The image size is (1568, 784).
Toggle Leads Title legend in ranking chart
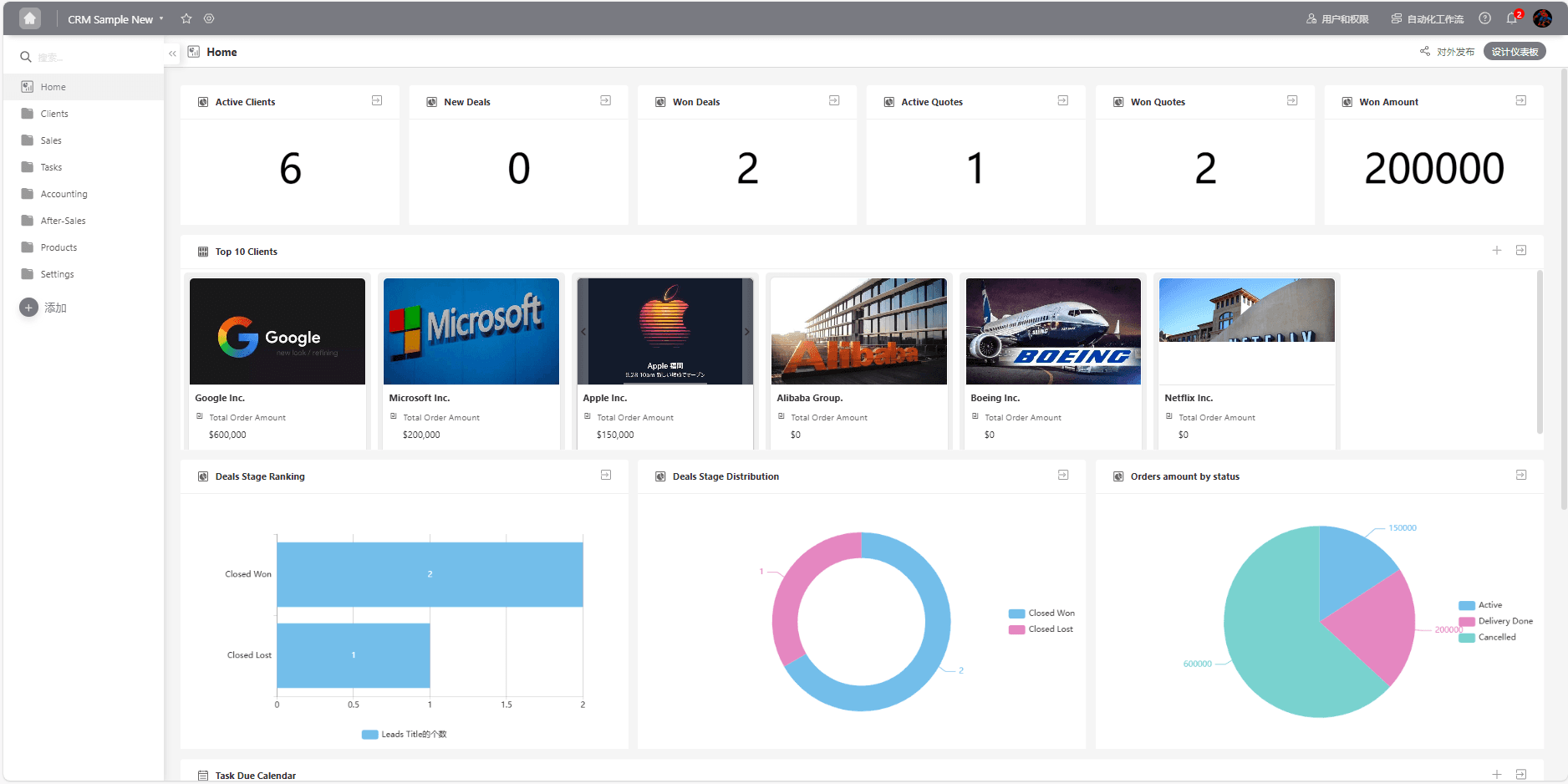(x=405, y=734)
